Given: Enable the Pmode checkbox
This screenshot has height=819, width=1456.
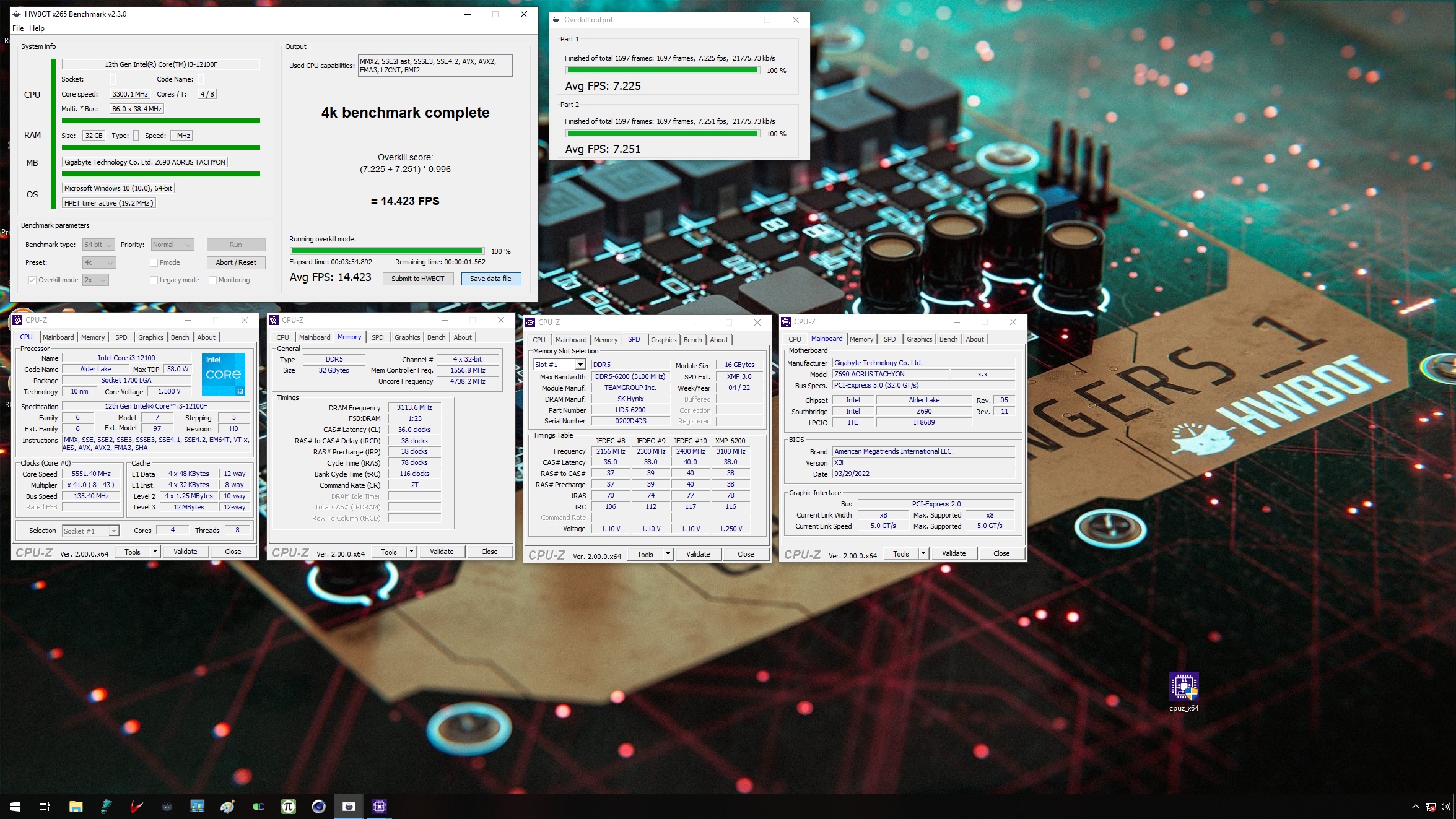Looking at the screenshot, I should (x=154, y=262).
